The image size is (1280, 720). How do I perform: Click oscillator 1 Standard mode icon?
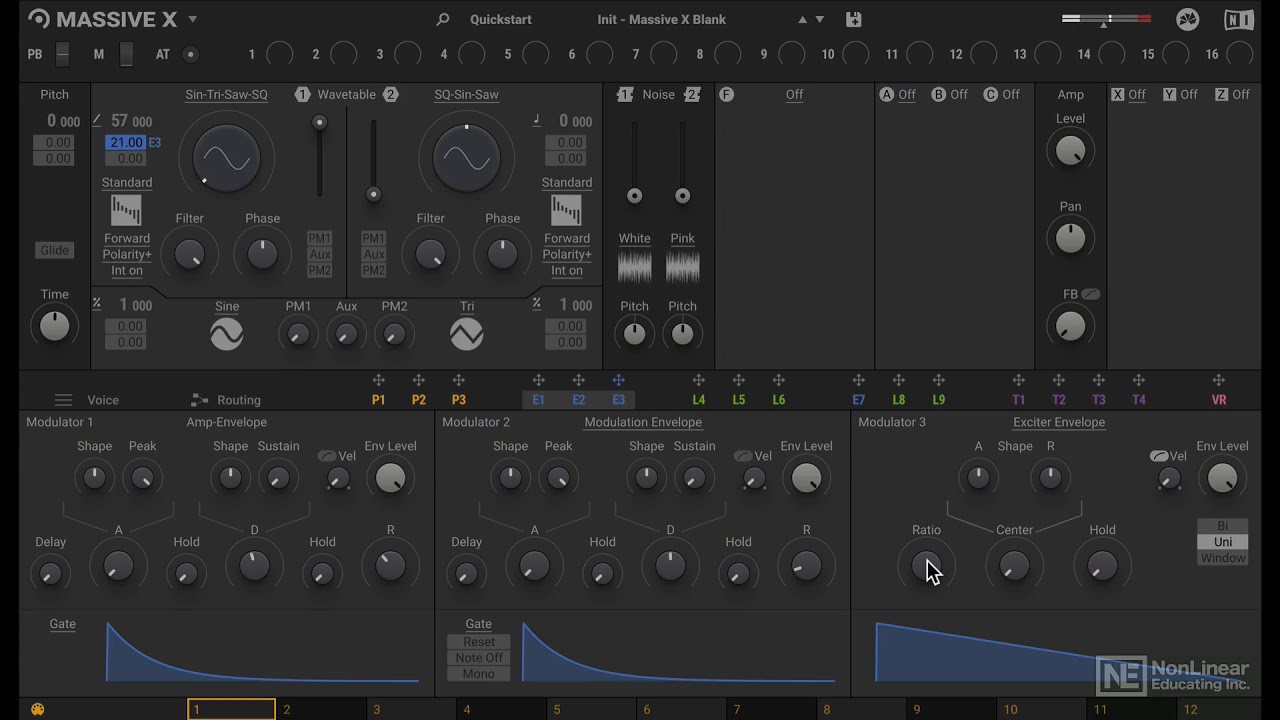126,210
